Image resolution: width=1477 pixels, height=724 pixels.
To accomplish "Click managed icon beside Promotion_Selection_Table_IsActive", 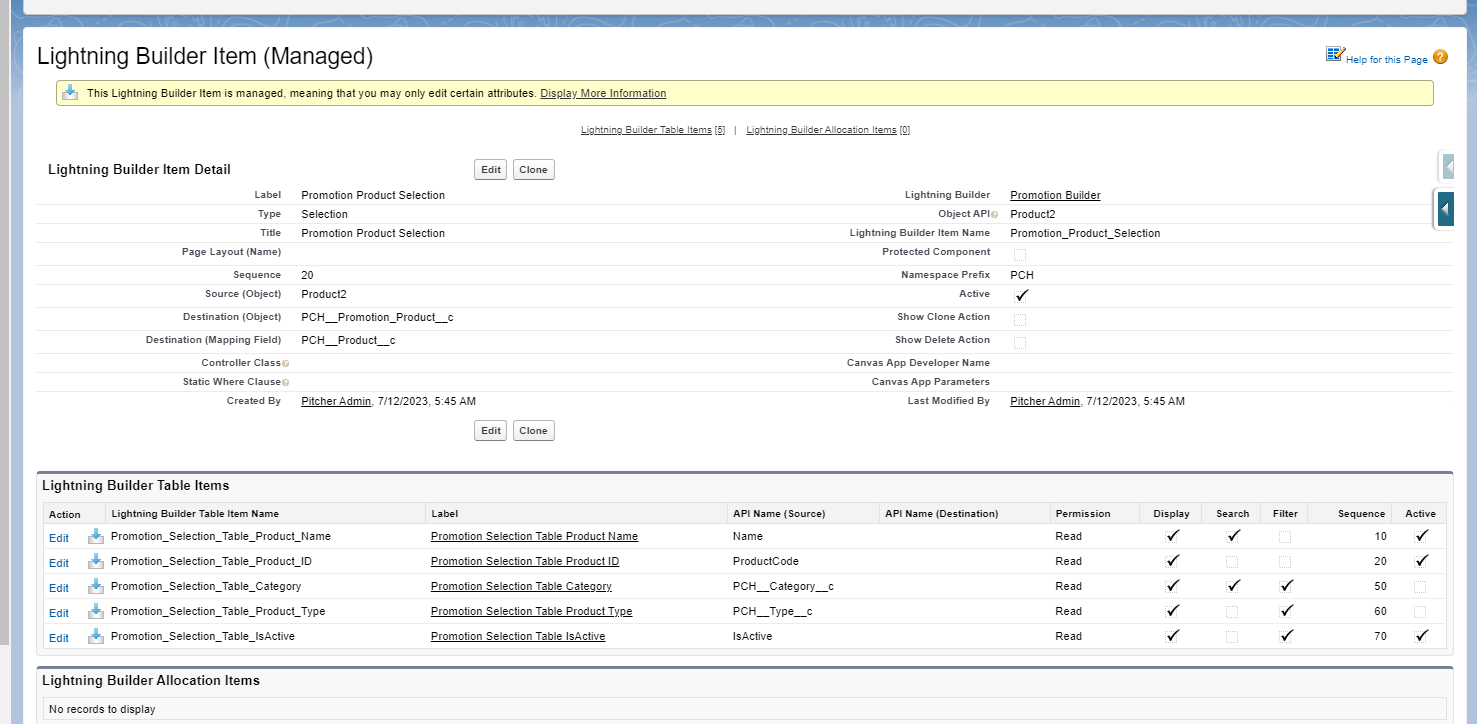I will point(96,636).
